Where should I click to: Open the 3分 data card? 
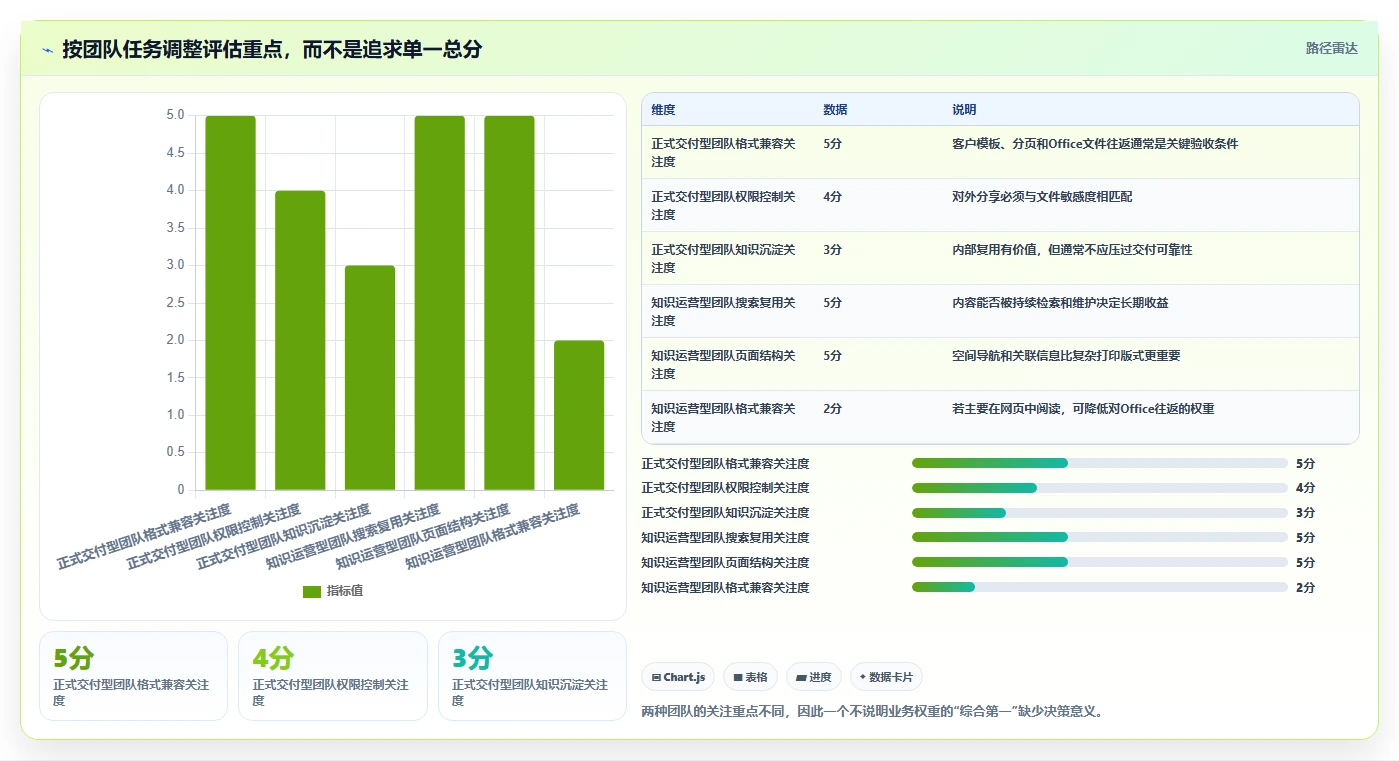[x=532, y=676]
